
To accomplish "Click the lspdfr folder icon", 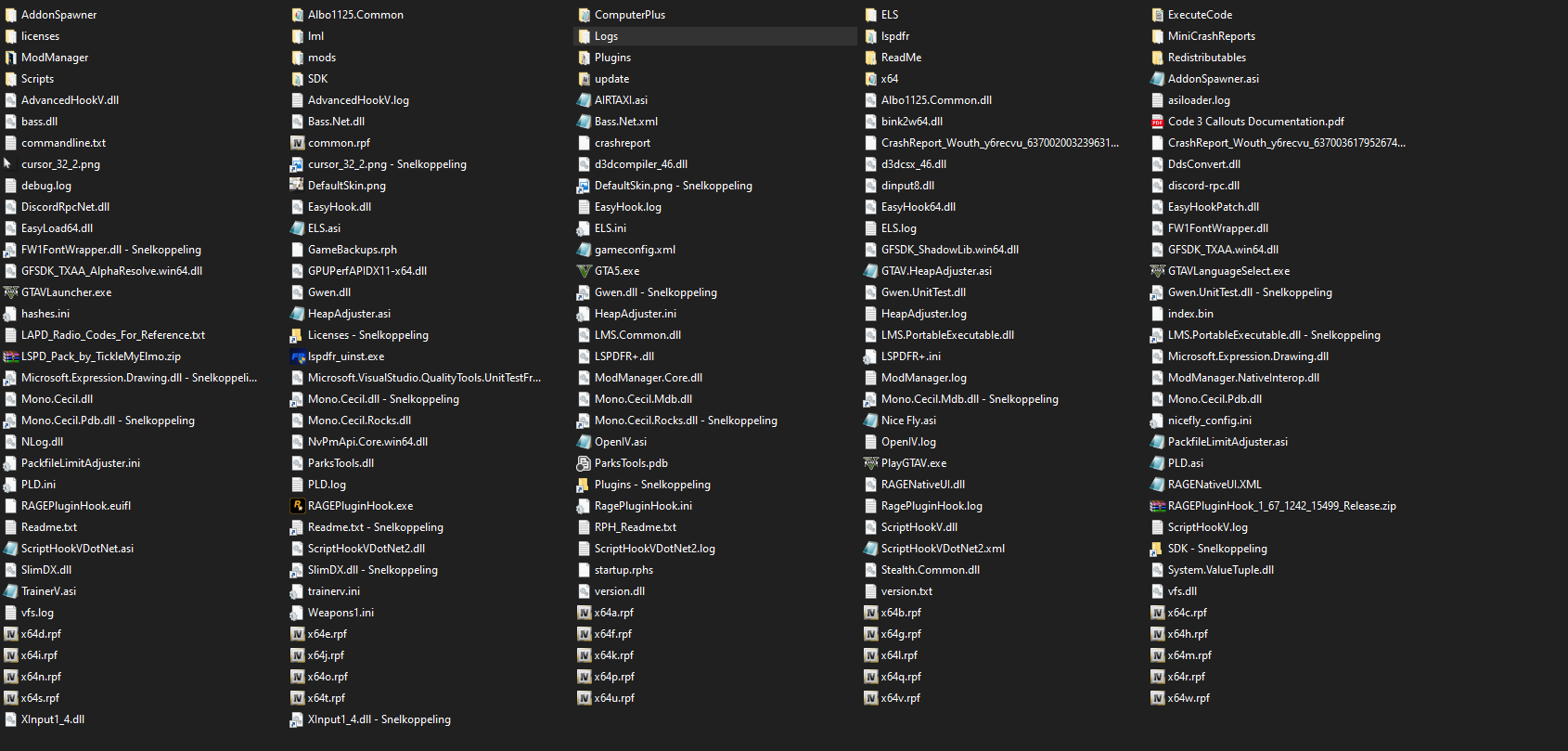I will (x=870, y=36).
